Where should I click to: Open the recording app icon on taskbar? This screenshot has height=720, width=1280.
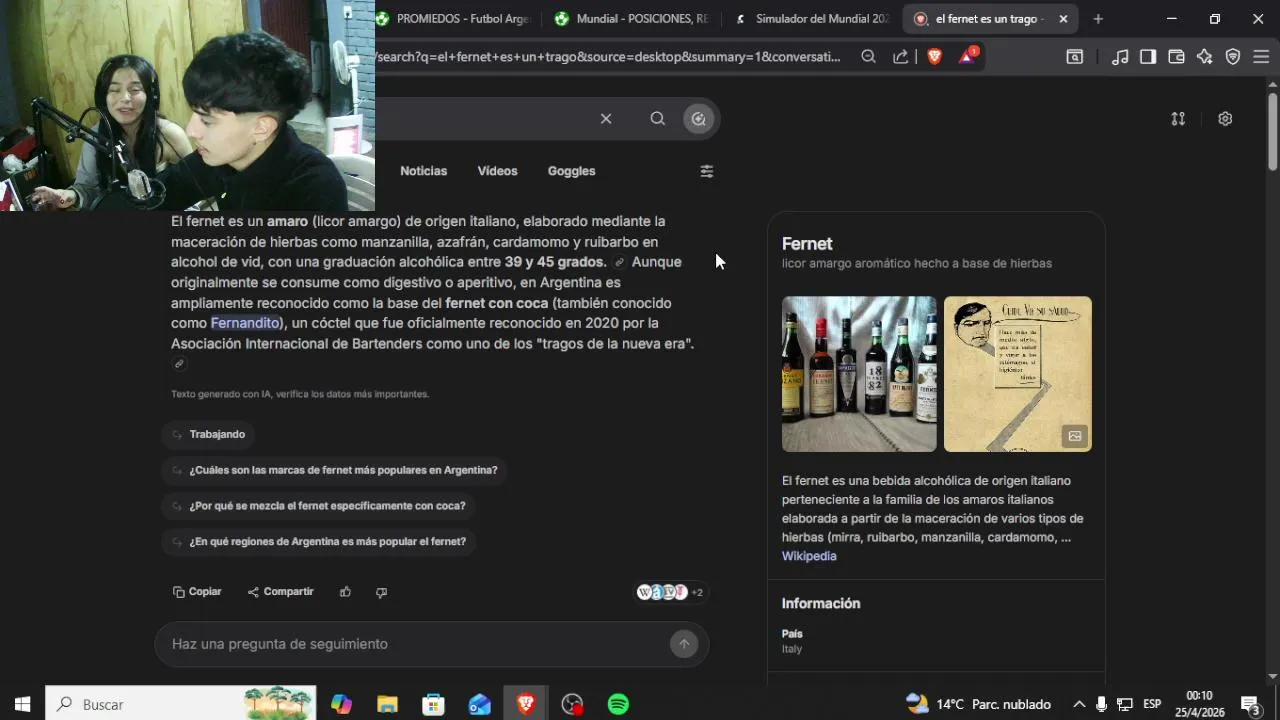572,704
